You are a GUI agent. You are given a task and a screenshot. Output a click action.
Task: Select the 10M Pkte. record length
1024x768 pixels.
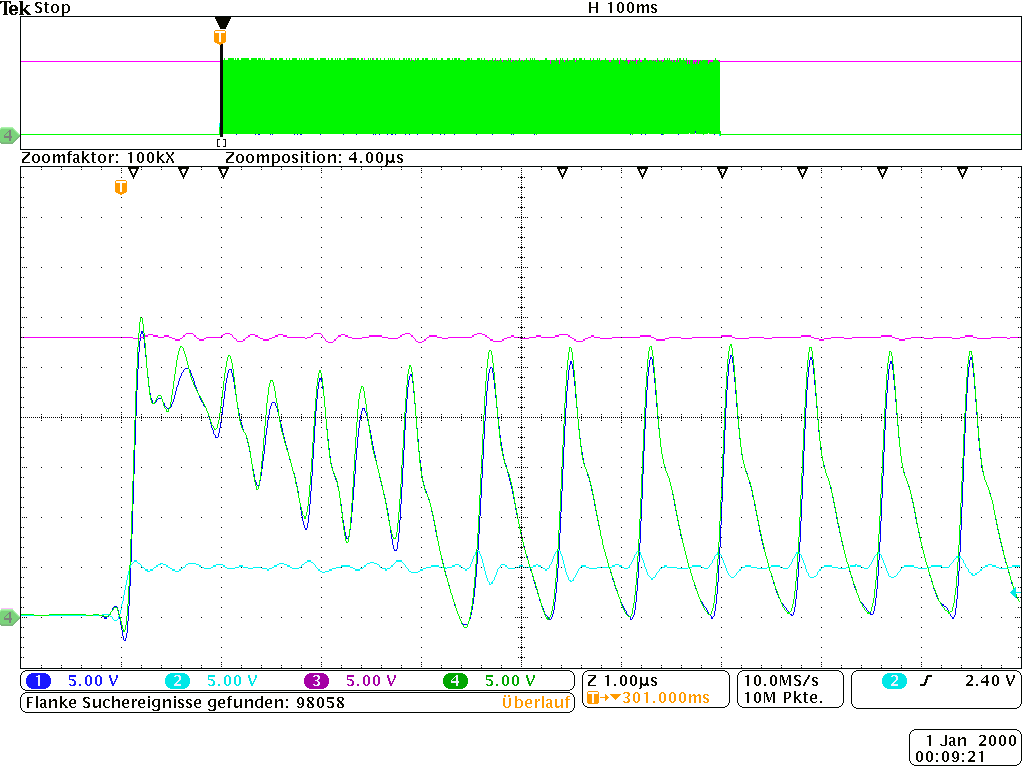click(x=784, y=698)
